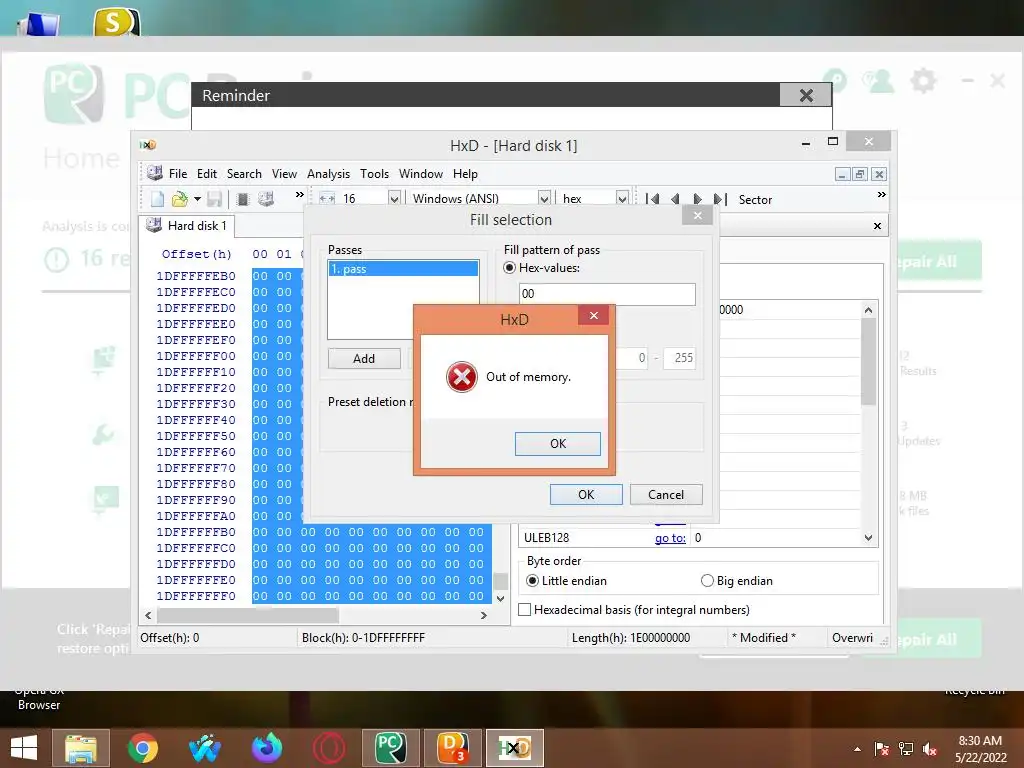Open the hex offset base dropdown
This screenshot has height=768, width=1024.
(x=622, y=199)
